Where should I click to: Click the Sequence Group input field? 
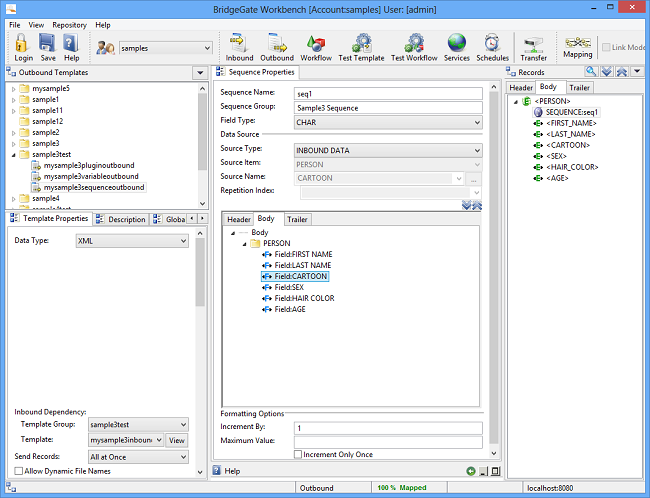pyautogui.click(x=388, y=108)
